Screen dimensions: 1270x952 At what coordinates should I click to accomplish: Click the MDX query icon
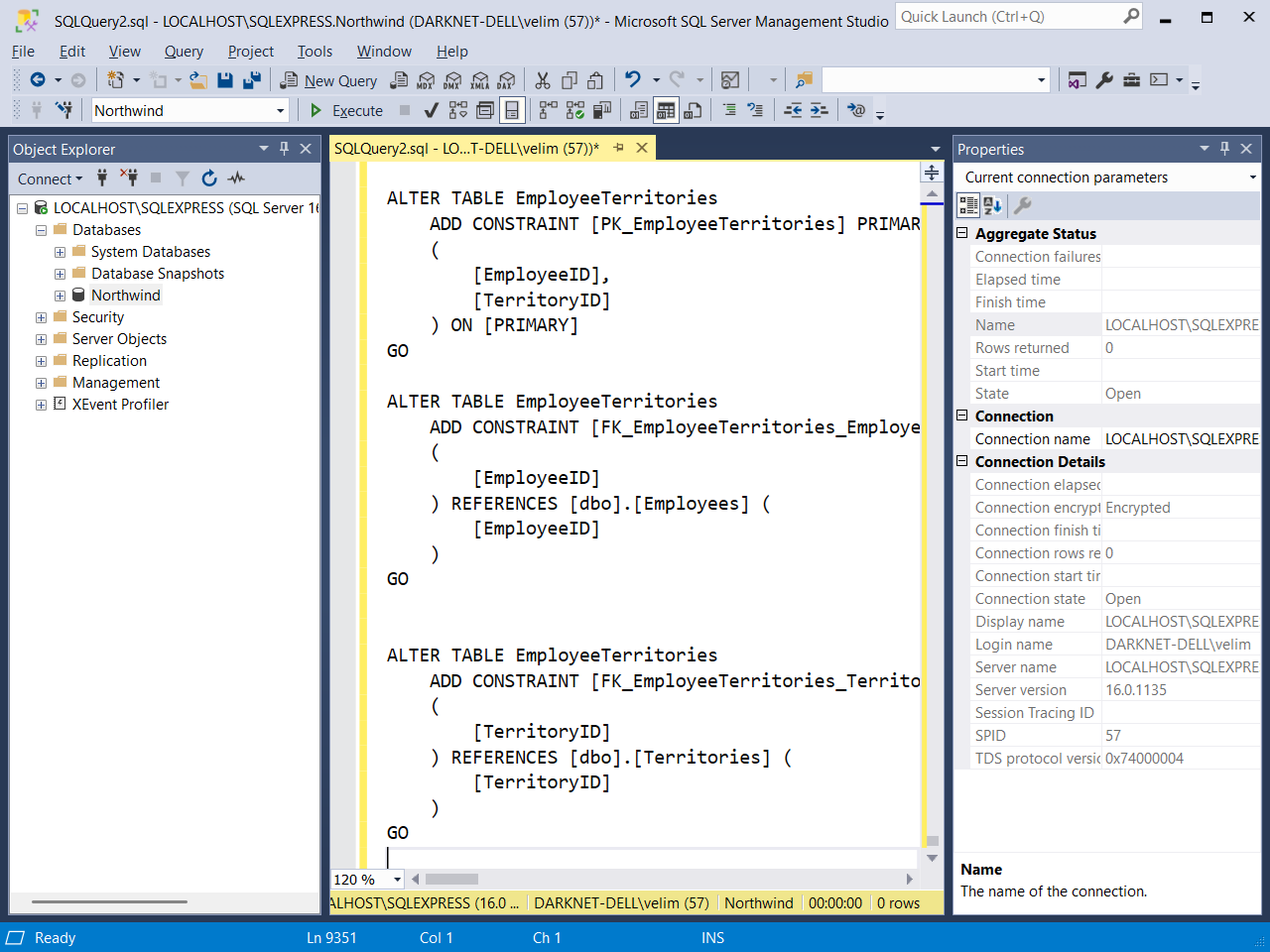[x=426, y=80]
